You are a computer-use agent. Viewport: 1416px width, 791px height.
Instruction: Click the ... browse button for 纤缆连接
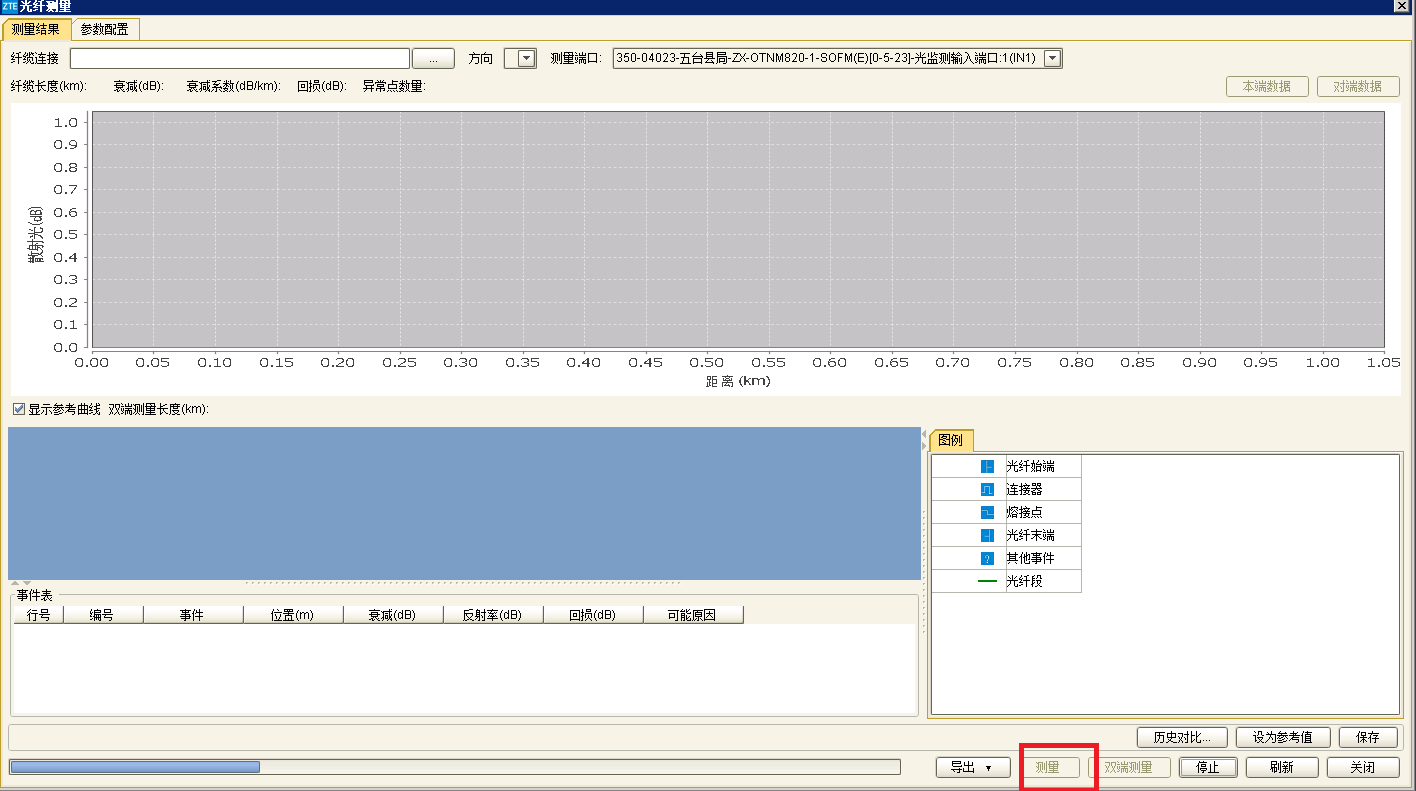tap(434, 59)
